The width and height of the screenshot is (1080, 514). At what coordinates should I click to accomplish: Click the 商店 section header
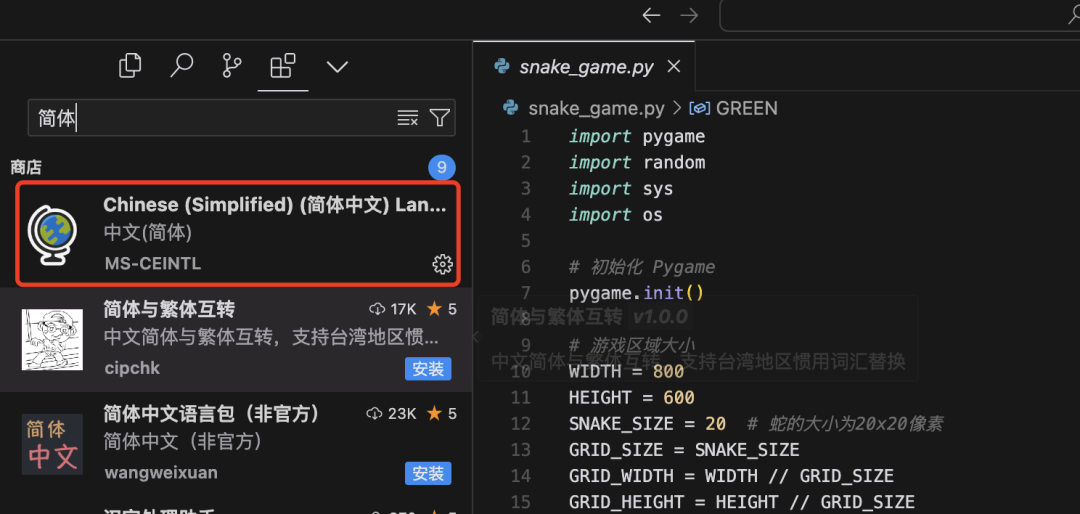coord(26,167)
